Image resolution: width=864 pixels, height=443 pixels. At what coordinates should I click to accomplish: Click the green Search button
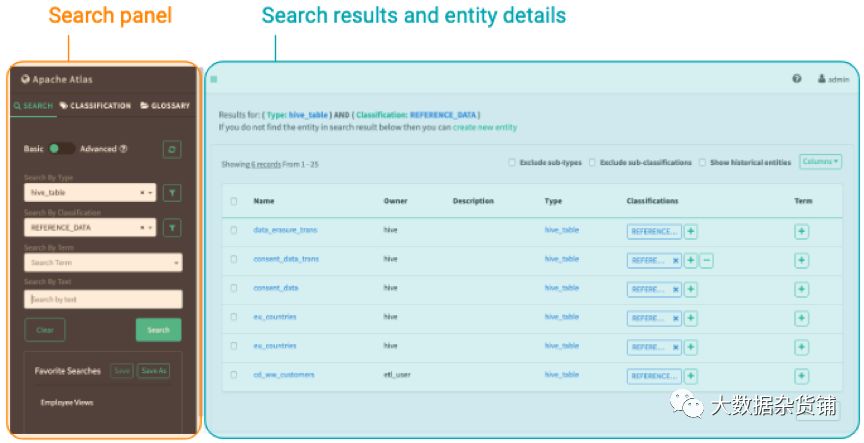158,330
